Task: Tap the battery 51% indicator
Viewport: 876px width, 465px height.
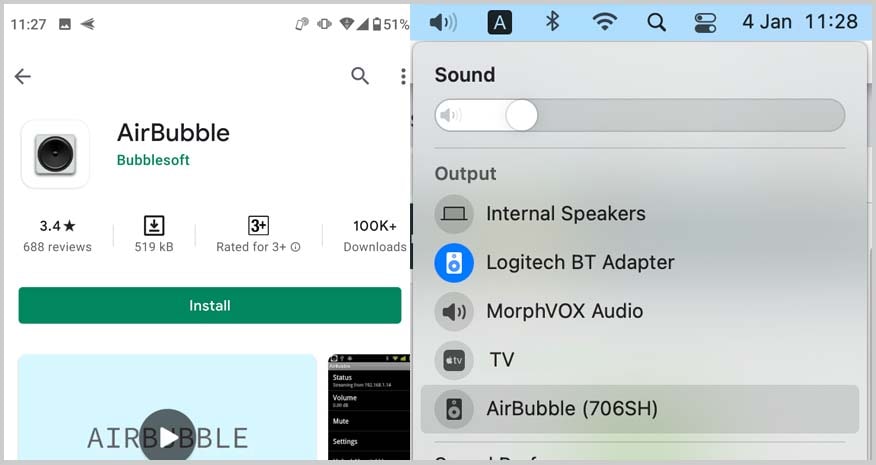Action: click(391, 25)
